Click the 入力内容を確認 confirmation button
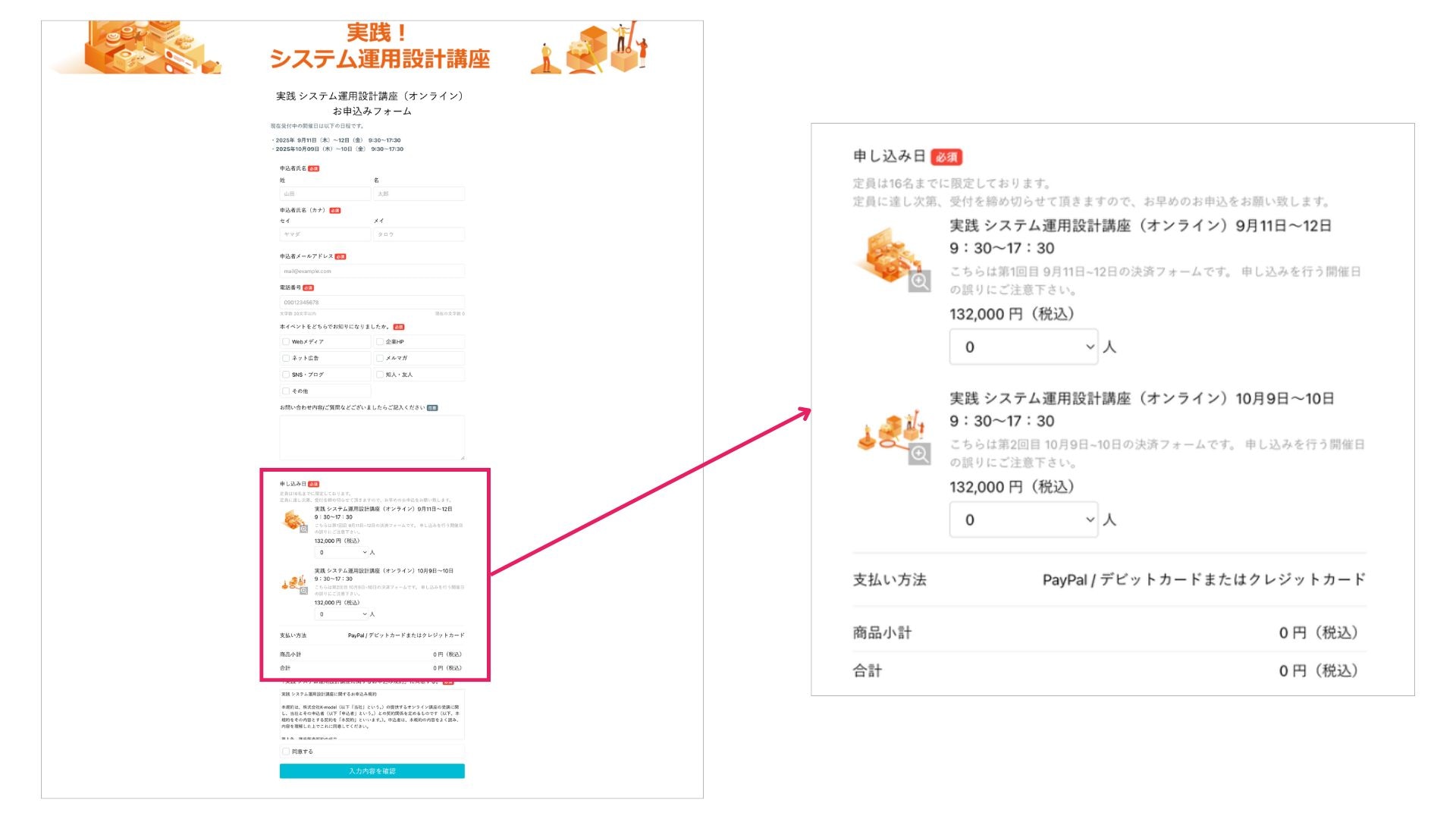 (372, 770)
